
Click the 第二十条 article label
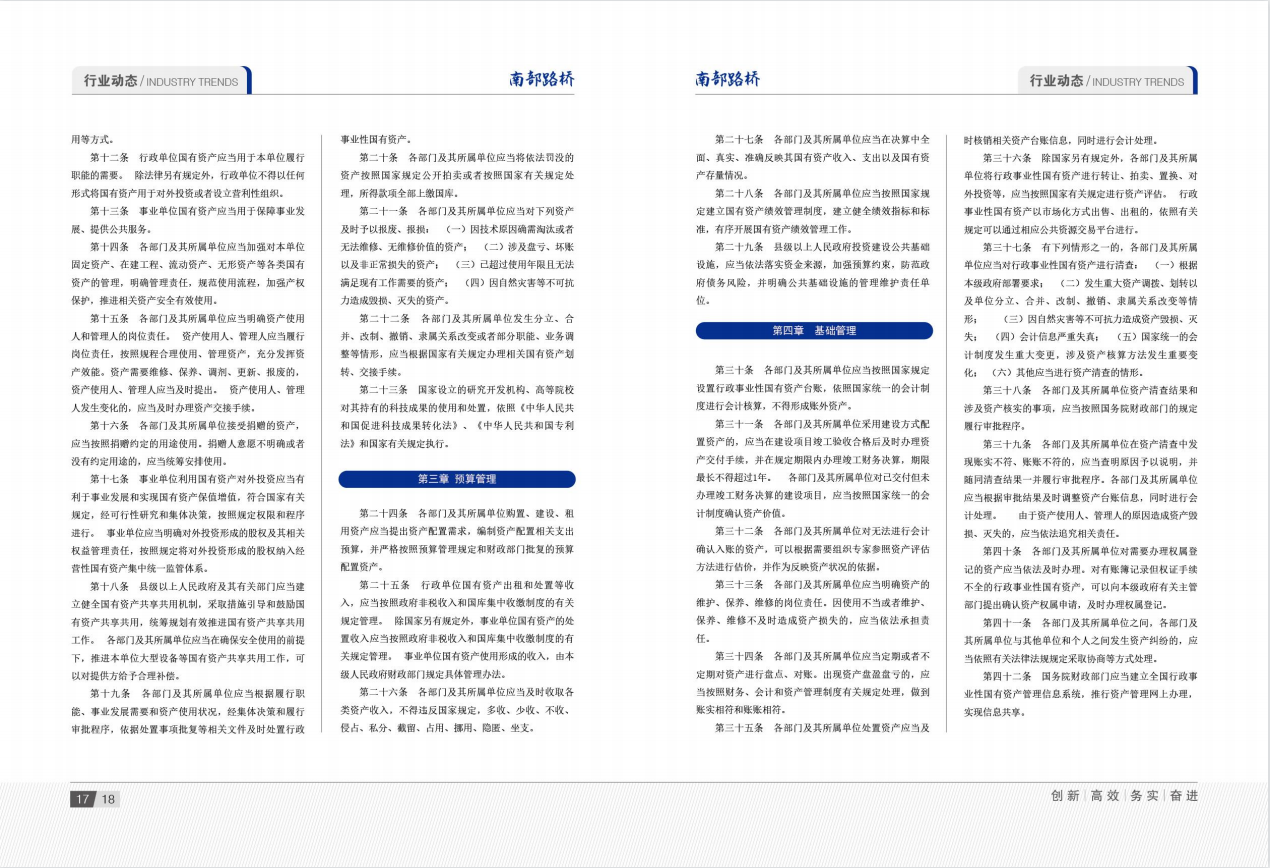pyautogui.click(x=379, y=158)
